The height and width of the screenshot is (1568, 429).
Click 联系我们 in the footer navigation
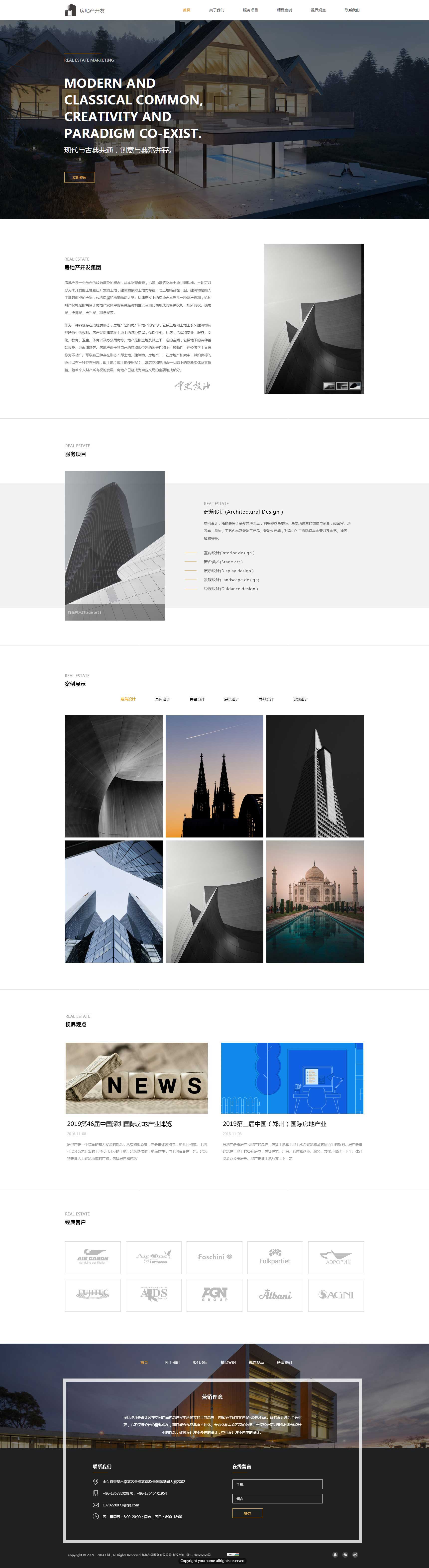284,1362
